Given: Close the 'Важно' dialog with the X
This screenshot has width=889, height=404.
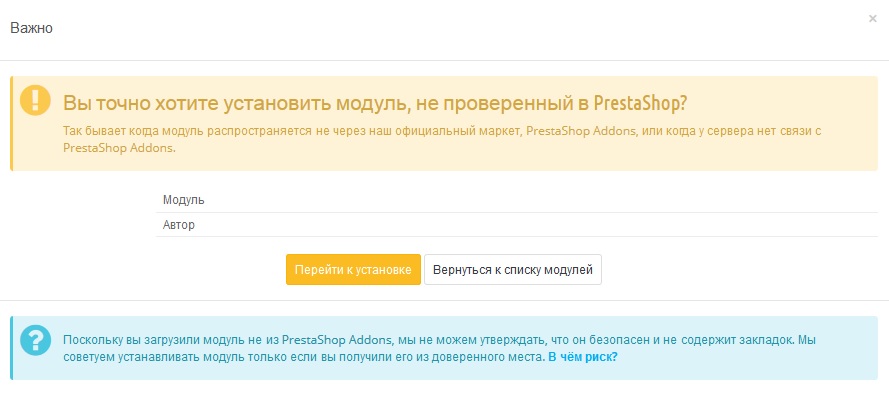Looking at the screenshot, I should [x=873, y=19].
